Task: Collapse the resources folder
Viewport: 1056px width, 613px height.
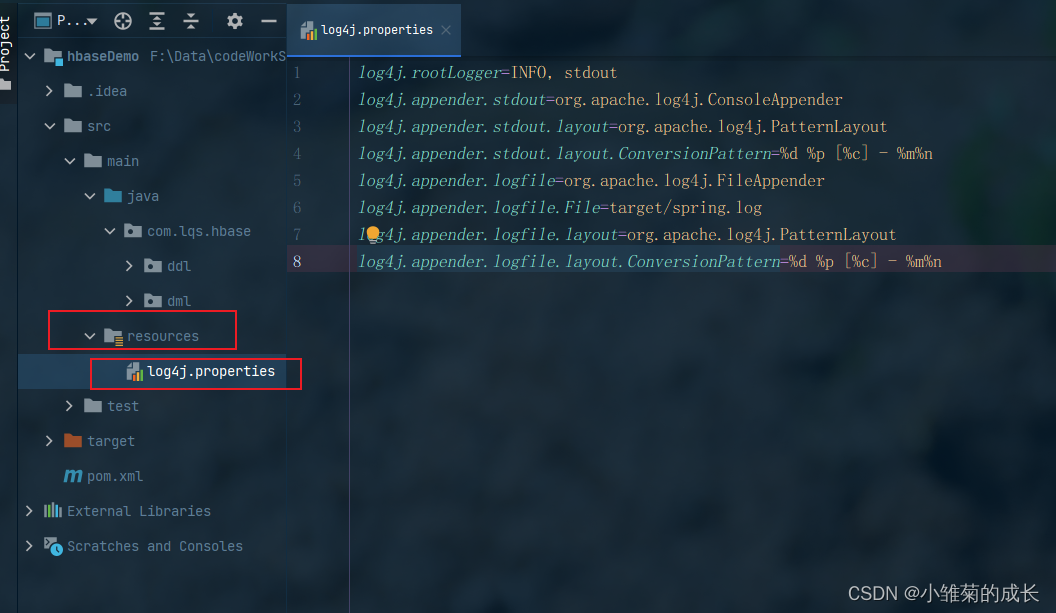Action: (90, 336)
